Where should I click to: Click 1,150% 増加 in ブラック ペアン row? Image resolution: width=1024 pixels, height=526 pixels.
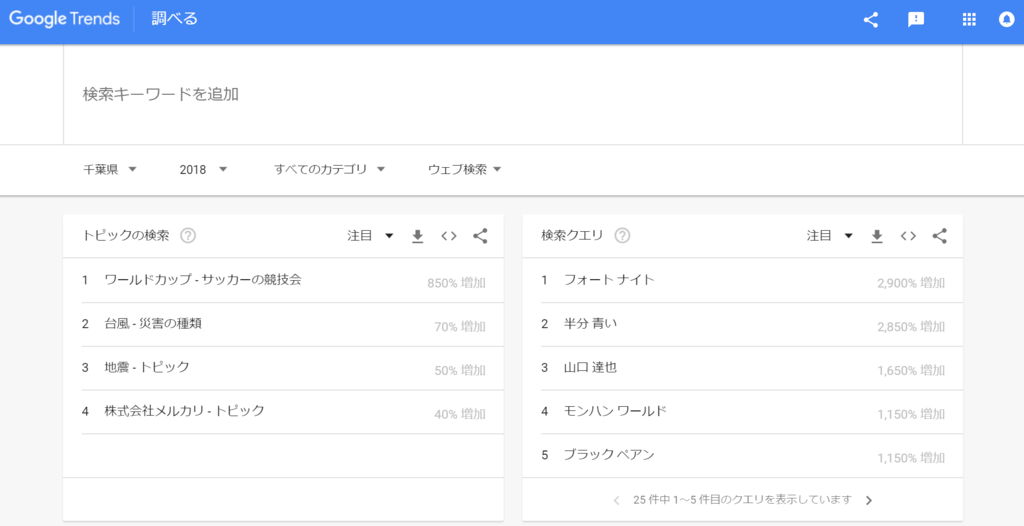911,457
